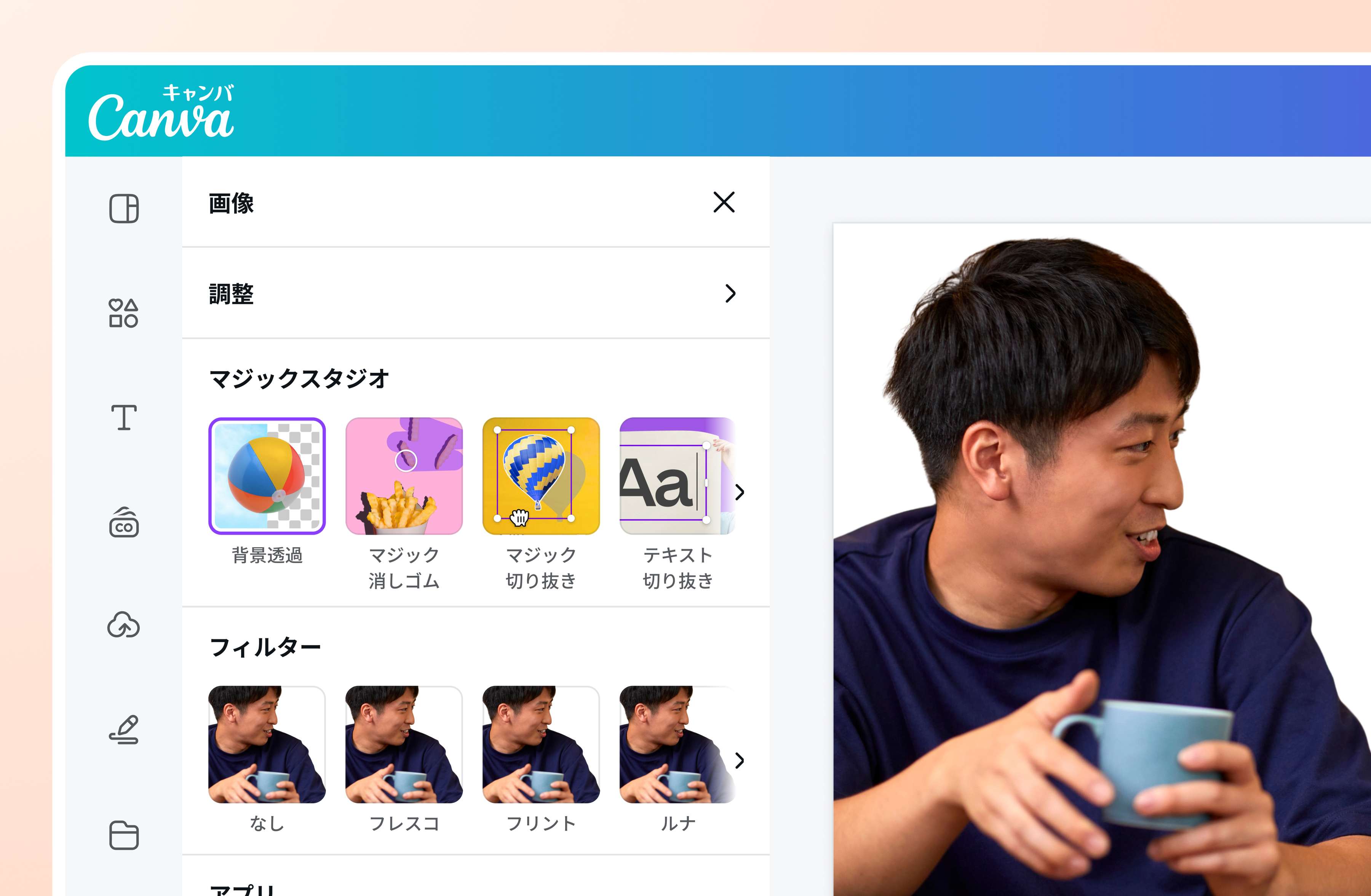Screen dimensions: 1371x896
Task: Open the Design templates sidebar icon
Action: 124,208
